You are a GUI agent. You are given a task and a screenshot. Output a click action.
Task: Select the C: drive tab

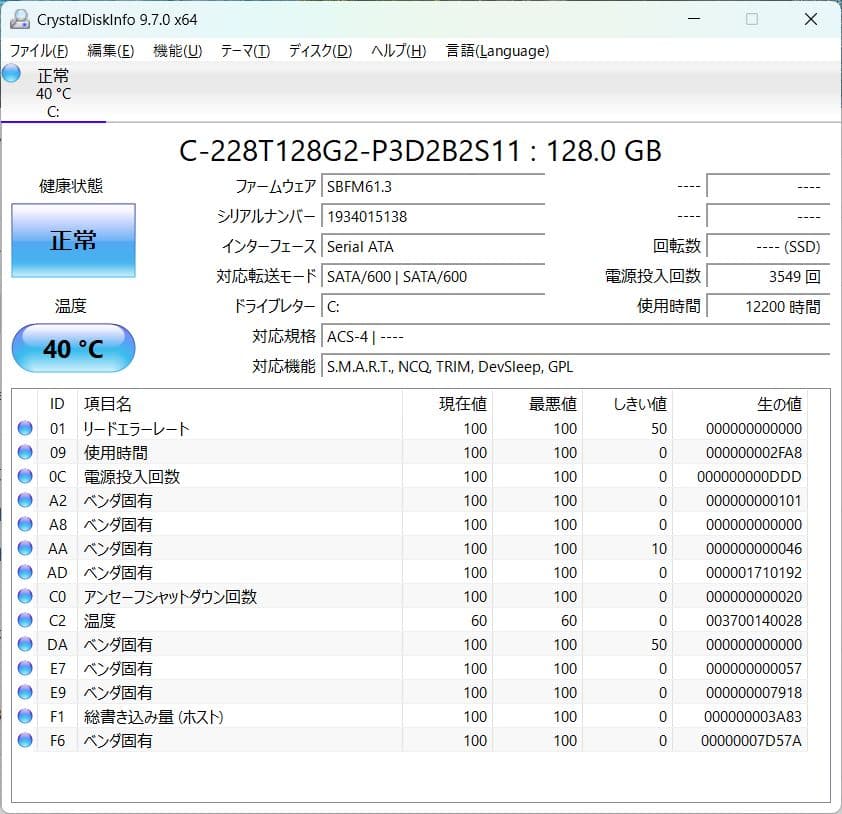[x=54, y=95]
